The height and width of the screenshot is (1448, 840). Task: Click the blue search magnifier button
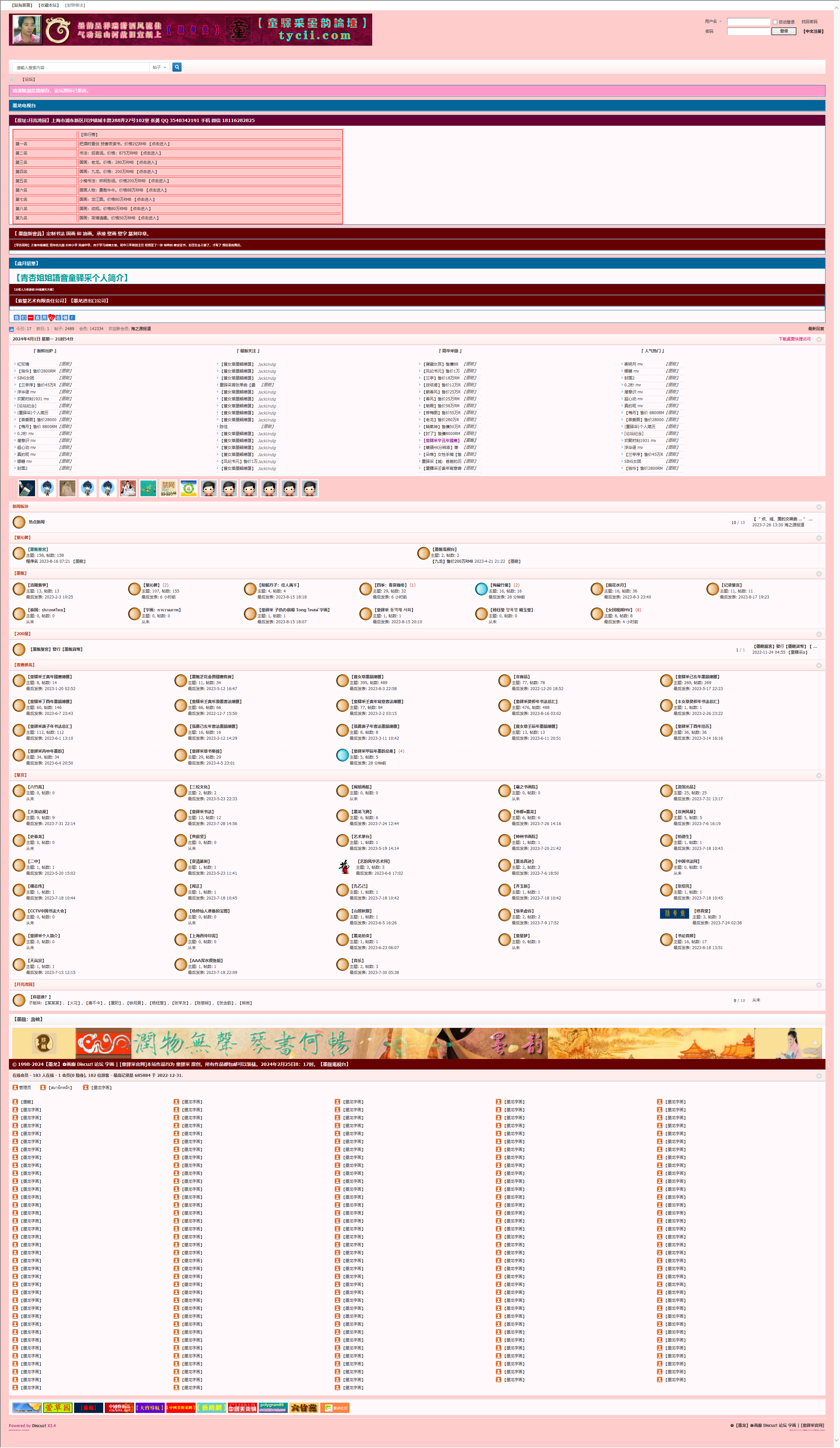pyautogui.click(x=177, y=67)
